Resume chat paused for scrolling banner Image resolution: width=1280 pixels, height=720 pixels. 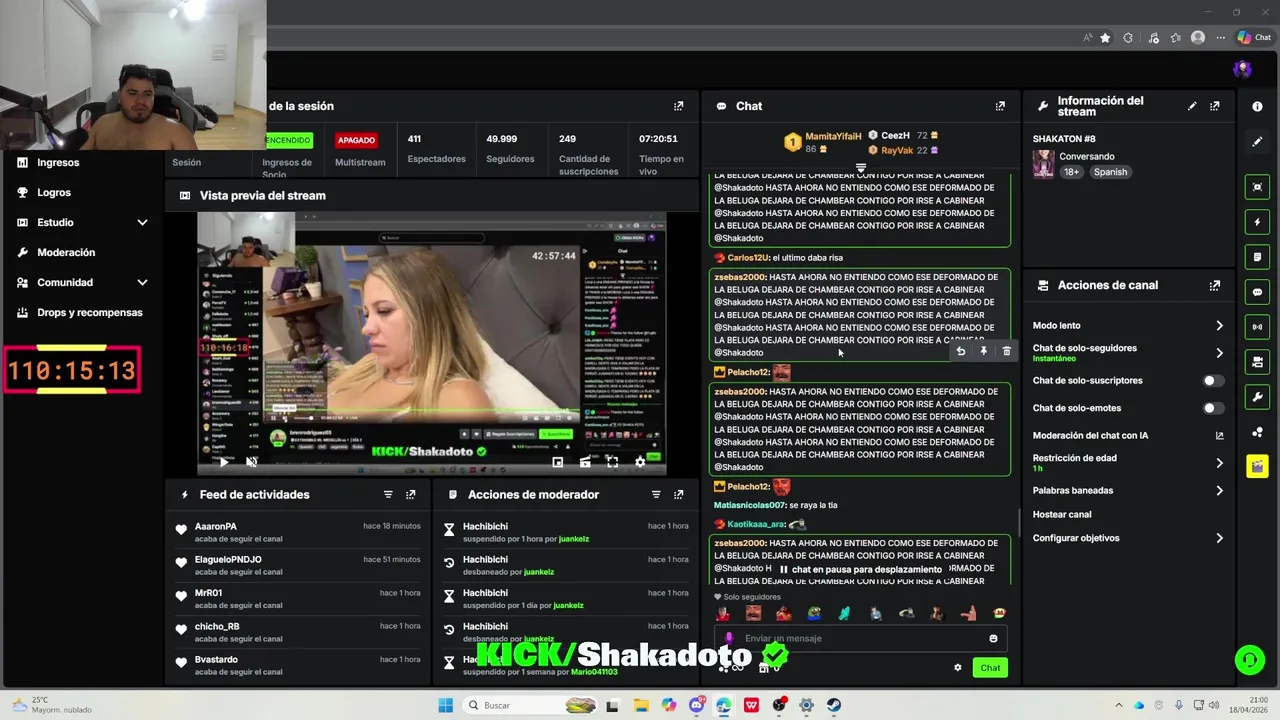pyautogui.click(x=860, y=569)
